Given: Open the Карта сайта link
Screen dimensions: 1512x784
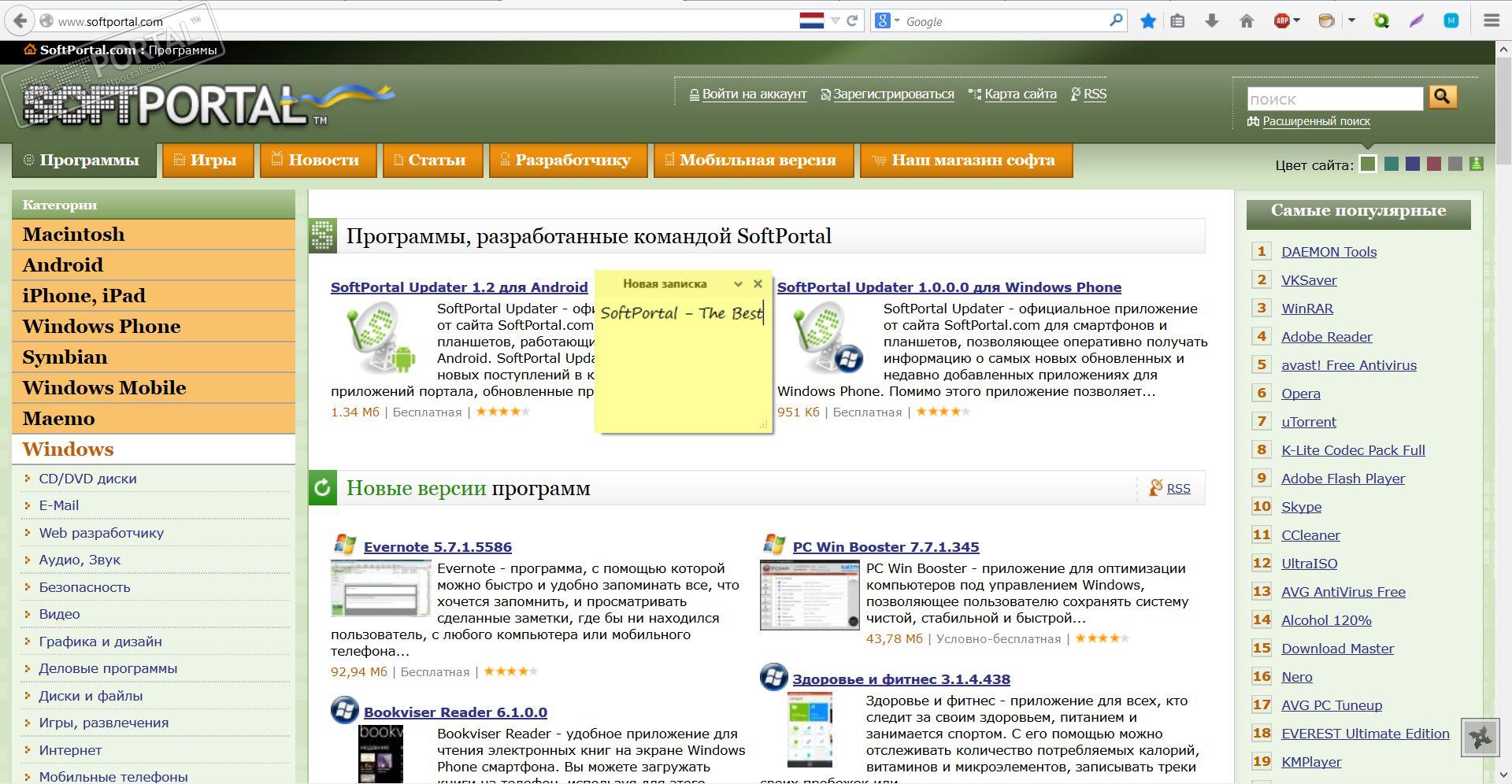Looking at the screenshot, I should tap(1021, 94).
